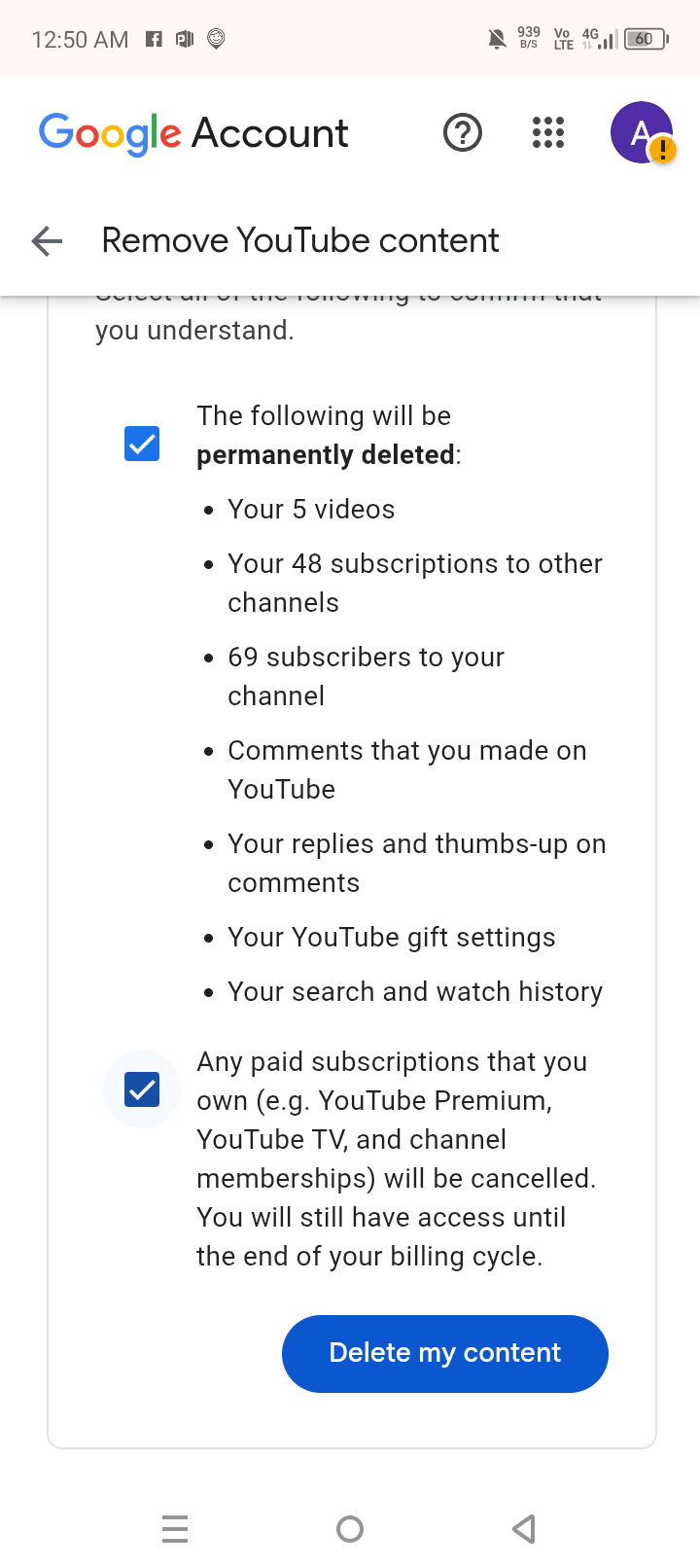Tap the Android recent apps menu icon
This screenshot has width=700, height=1568.
point(175,1529)
